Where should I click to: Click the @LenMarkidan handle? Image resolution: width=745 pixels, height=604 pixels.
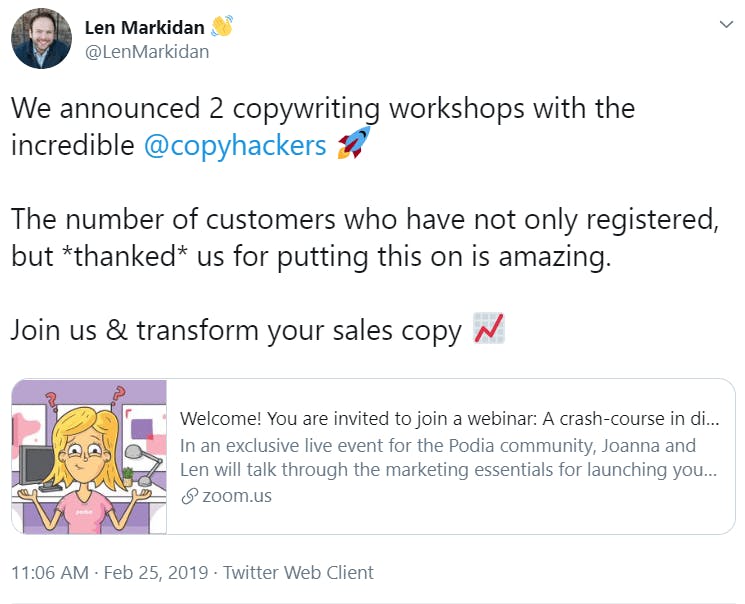[x=147, y=52]
